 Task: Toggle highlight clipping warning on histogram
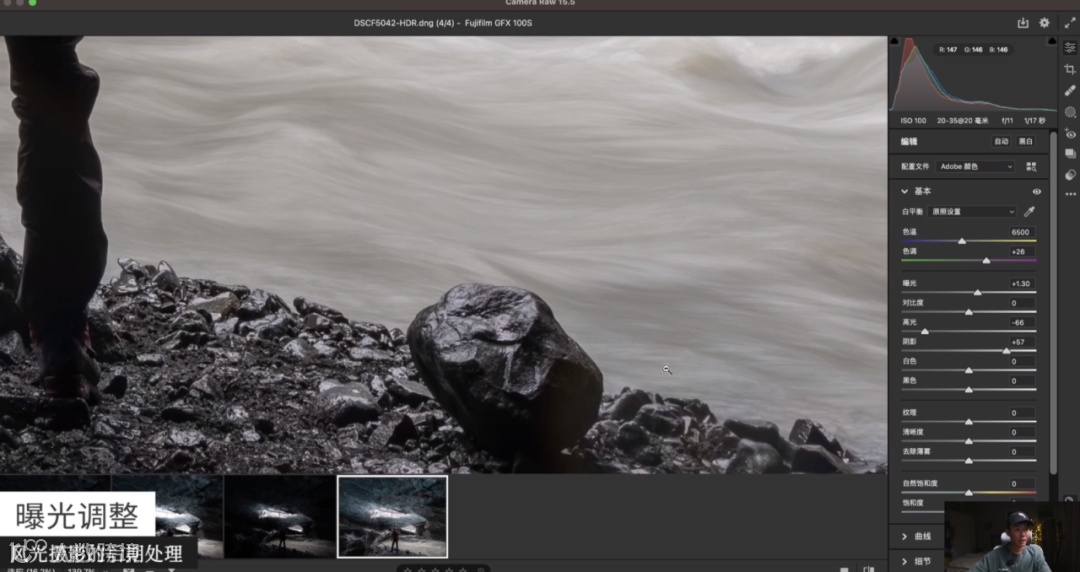pyautogui.click(x=1051, y=42)
